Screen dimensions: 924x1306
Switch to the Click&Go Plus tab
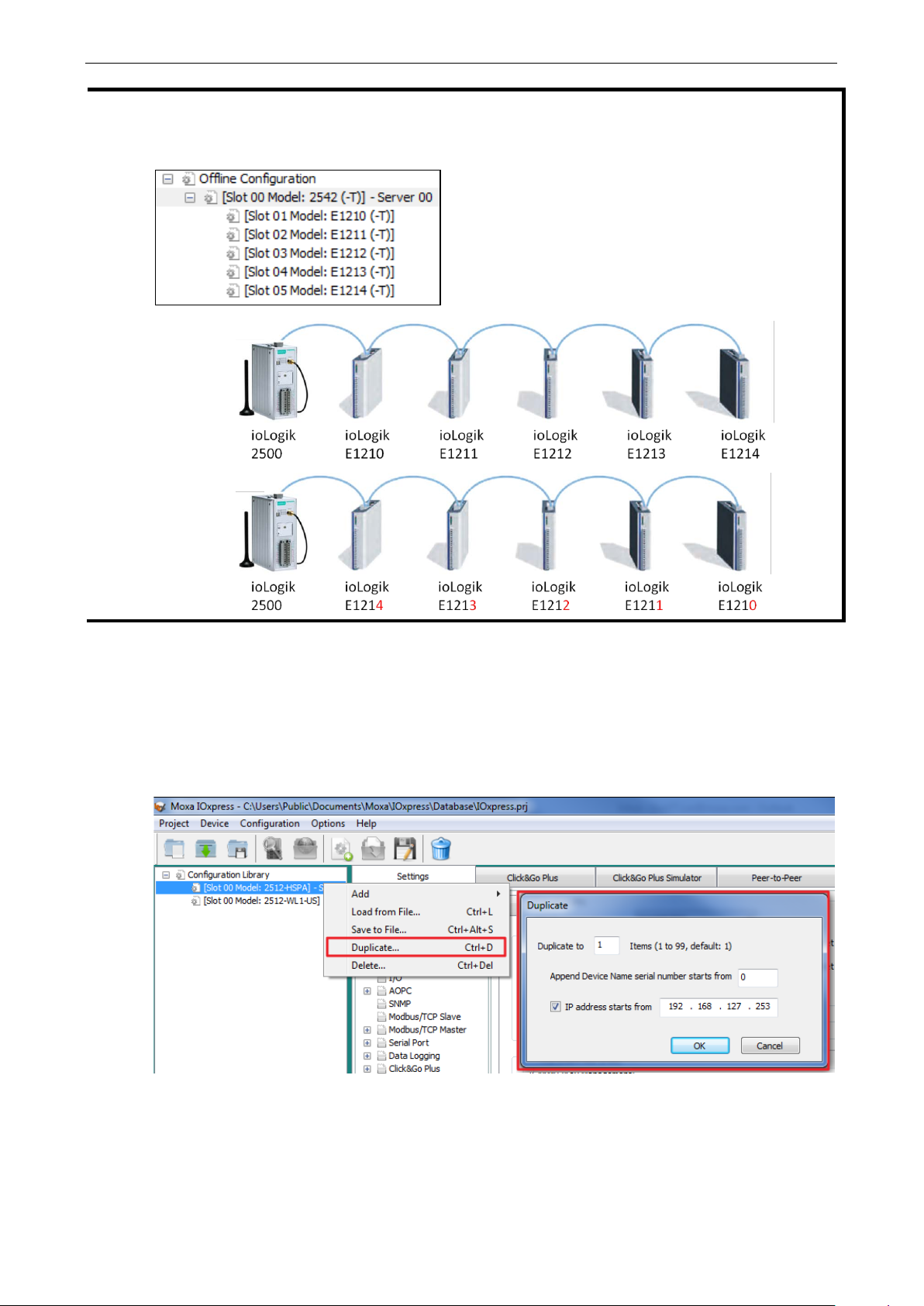[534, 877]
